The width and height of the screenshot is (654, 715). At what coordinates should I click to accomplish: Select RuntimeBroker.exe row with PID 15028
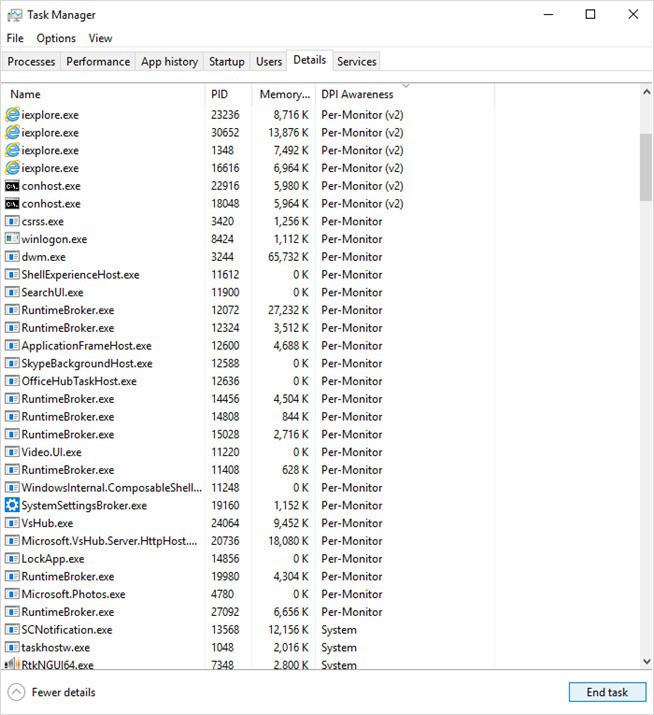point(249,435)
